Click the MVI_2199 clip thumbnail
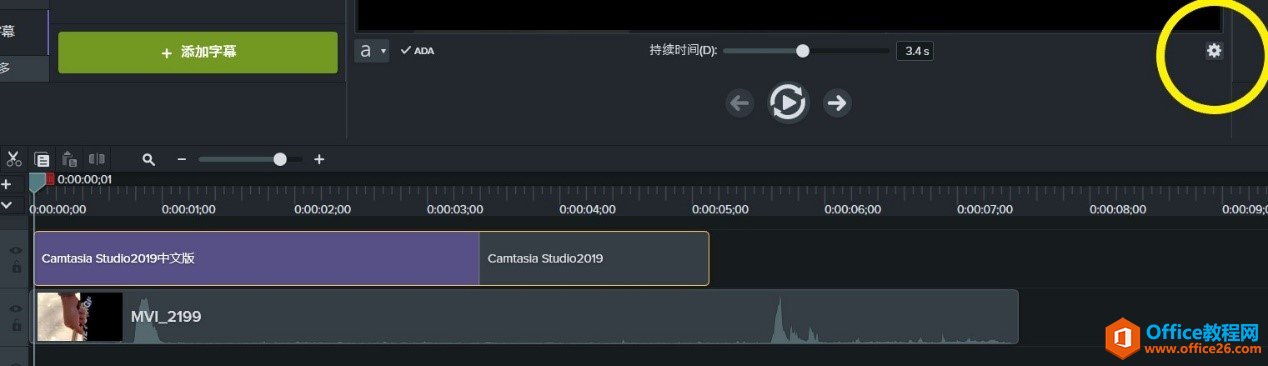 pyautogui.click(x=80, y=317)
